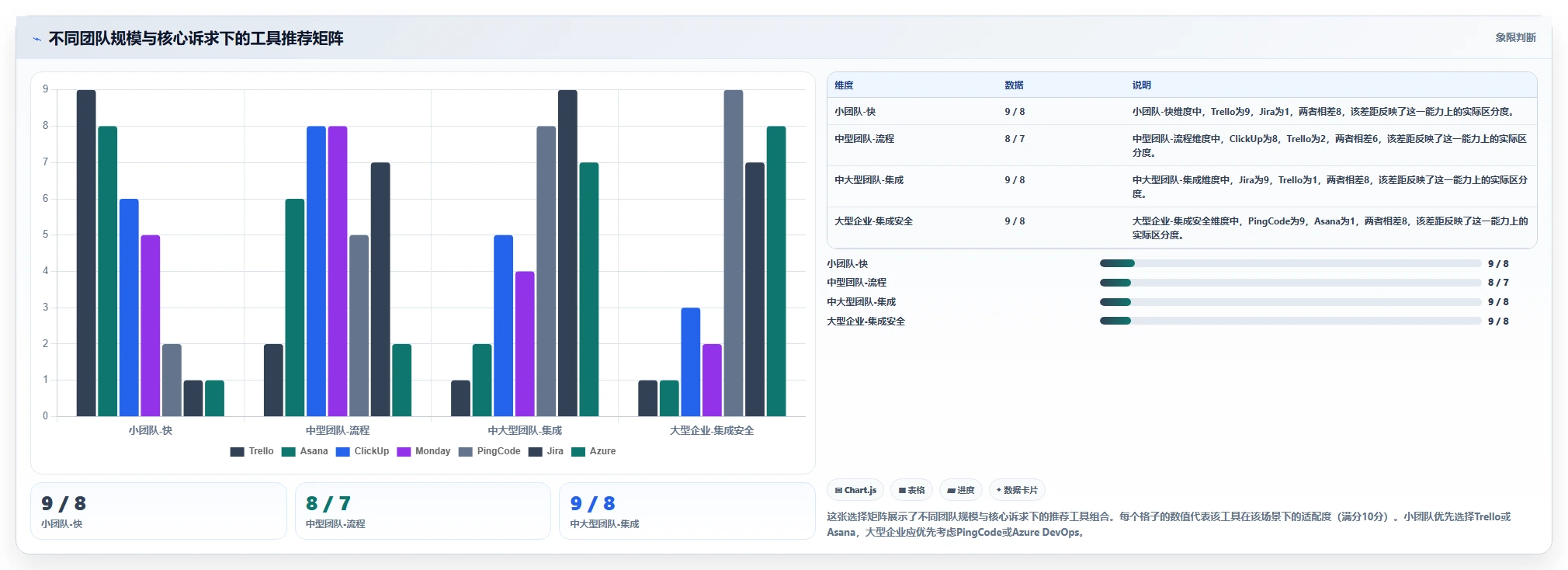Viewport: 1568px width, 570px height.
Task: Click the blue ClickUp bar in the 中大型团队-集成 group
Action: (x=503, y=325)
